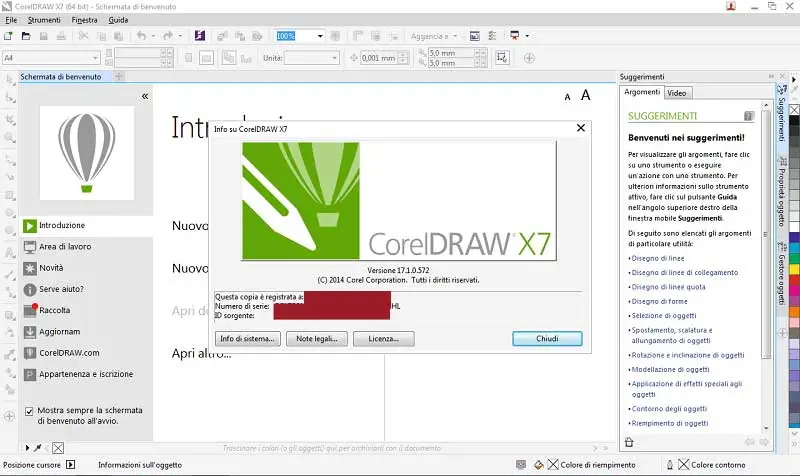Open the Strumenti menu
Image resolution: width=800 pixels, height=476 pixels.
(x=44, y=20)
